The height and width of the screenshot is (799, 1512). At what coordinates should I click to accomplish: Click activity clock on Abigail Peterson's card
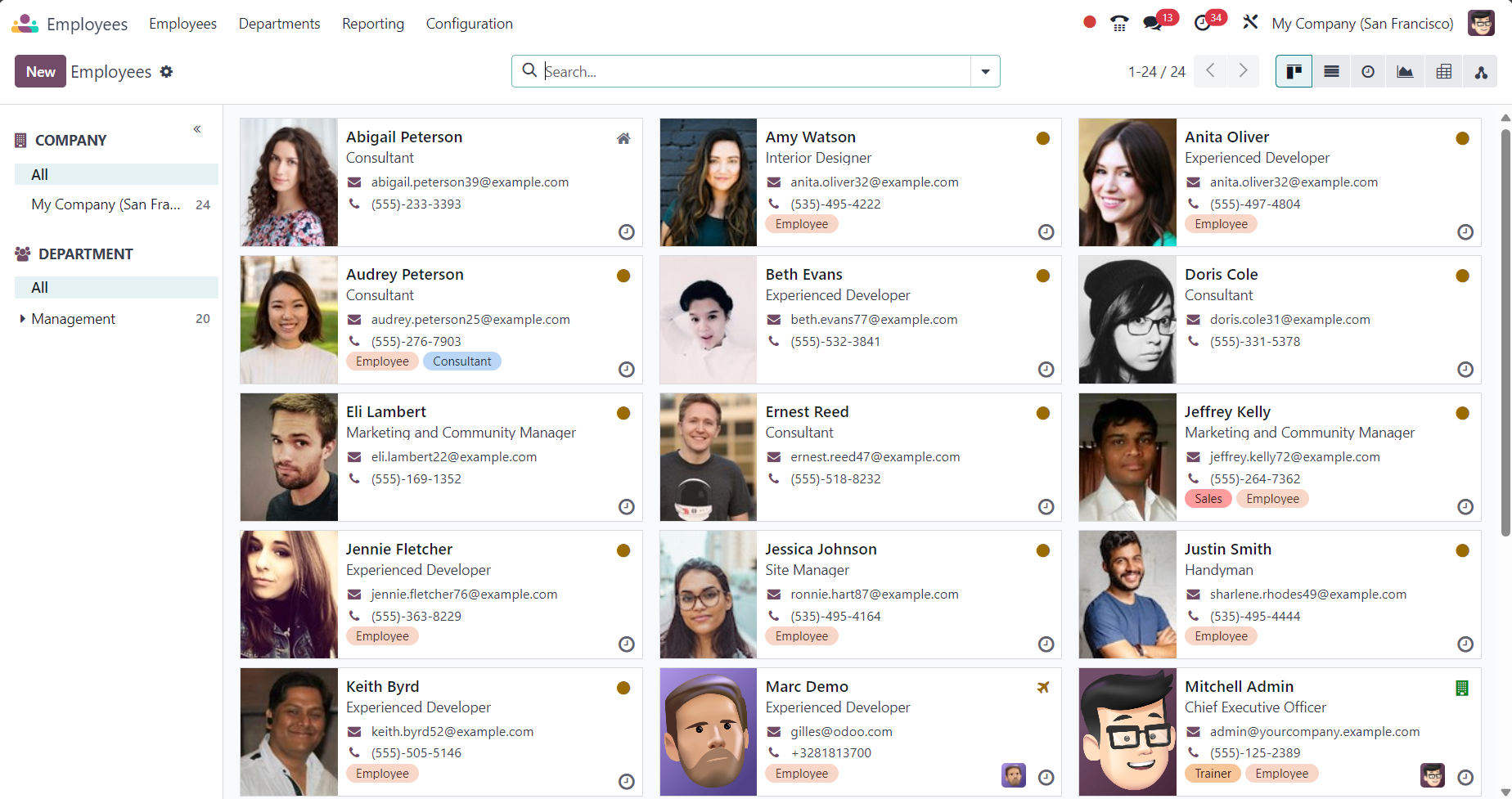626,232
